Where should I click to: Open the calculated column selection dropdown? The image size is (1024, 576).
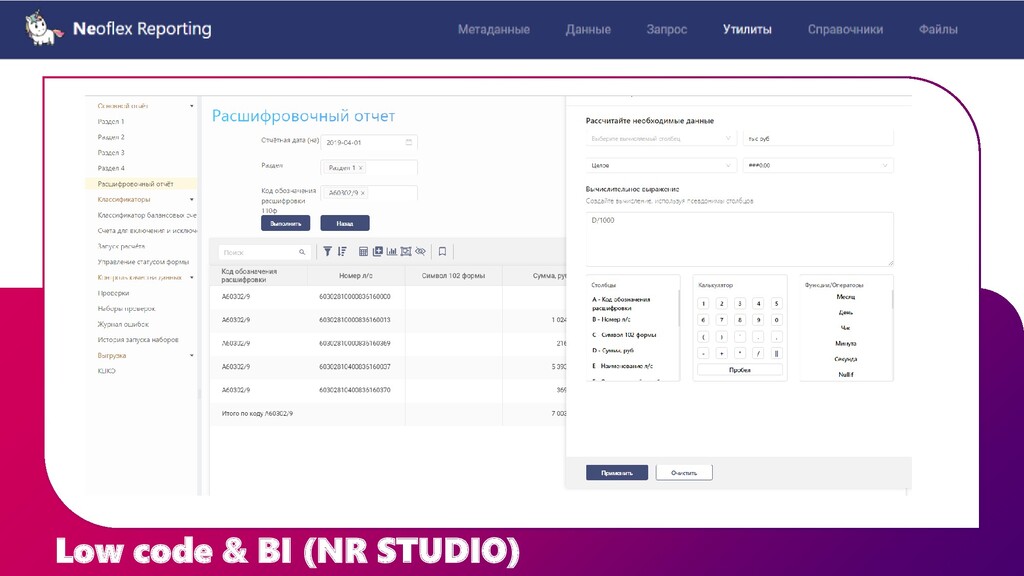coord(661,138)
